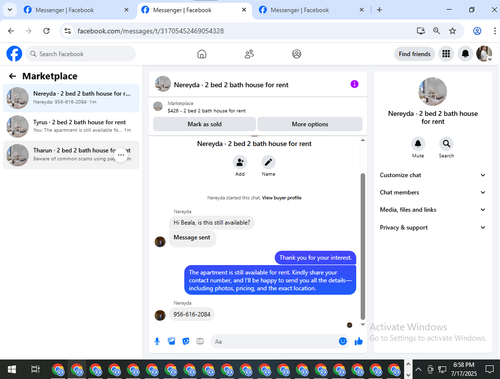
Task: Choose a sticker icon
Action: tap(186, 341)
